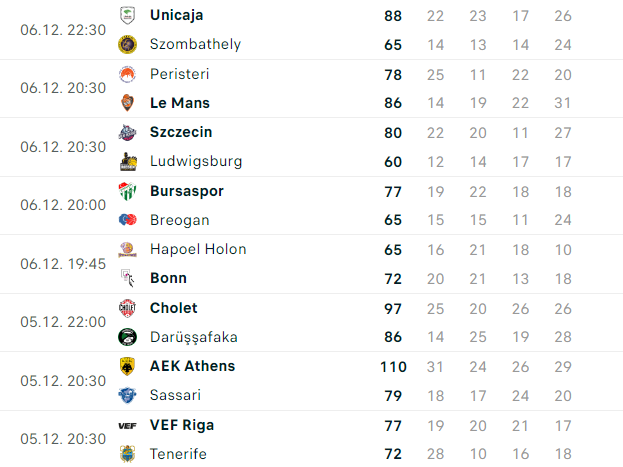Select the Sassari team name
623x467 pixels.
click(x=175, y=395)
